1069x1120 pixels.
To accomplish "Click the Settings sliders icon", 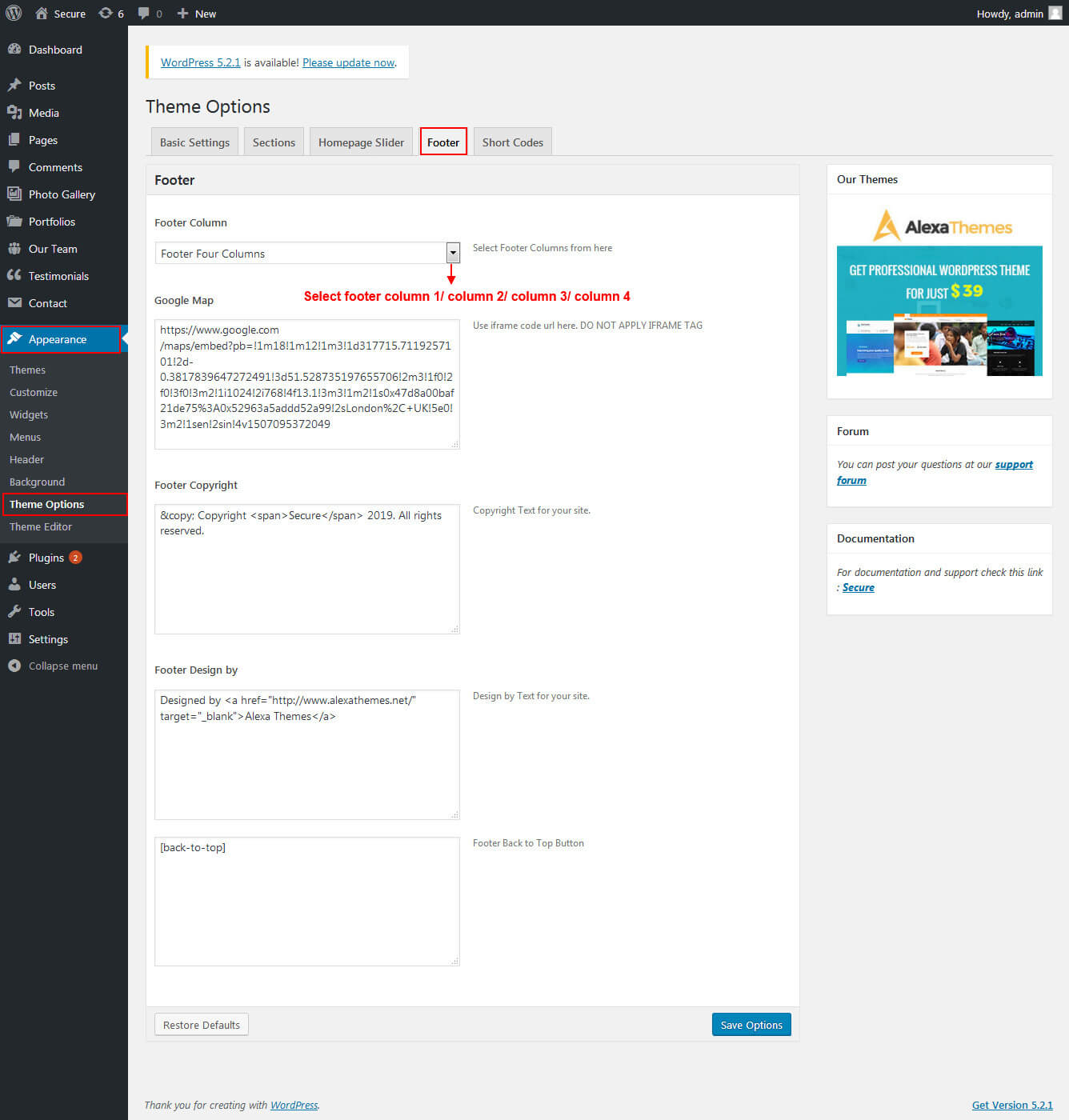I will pos(14,638).
